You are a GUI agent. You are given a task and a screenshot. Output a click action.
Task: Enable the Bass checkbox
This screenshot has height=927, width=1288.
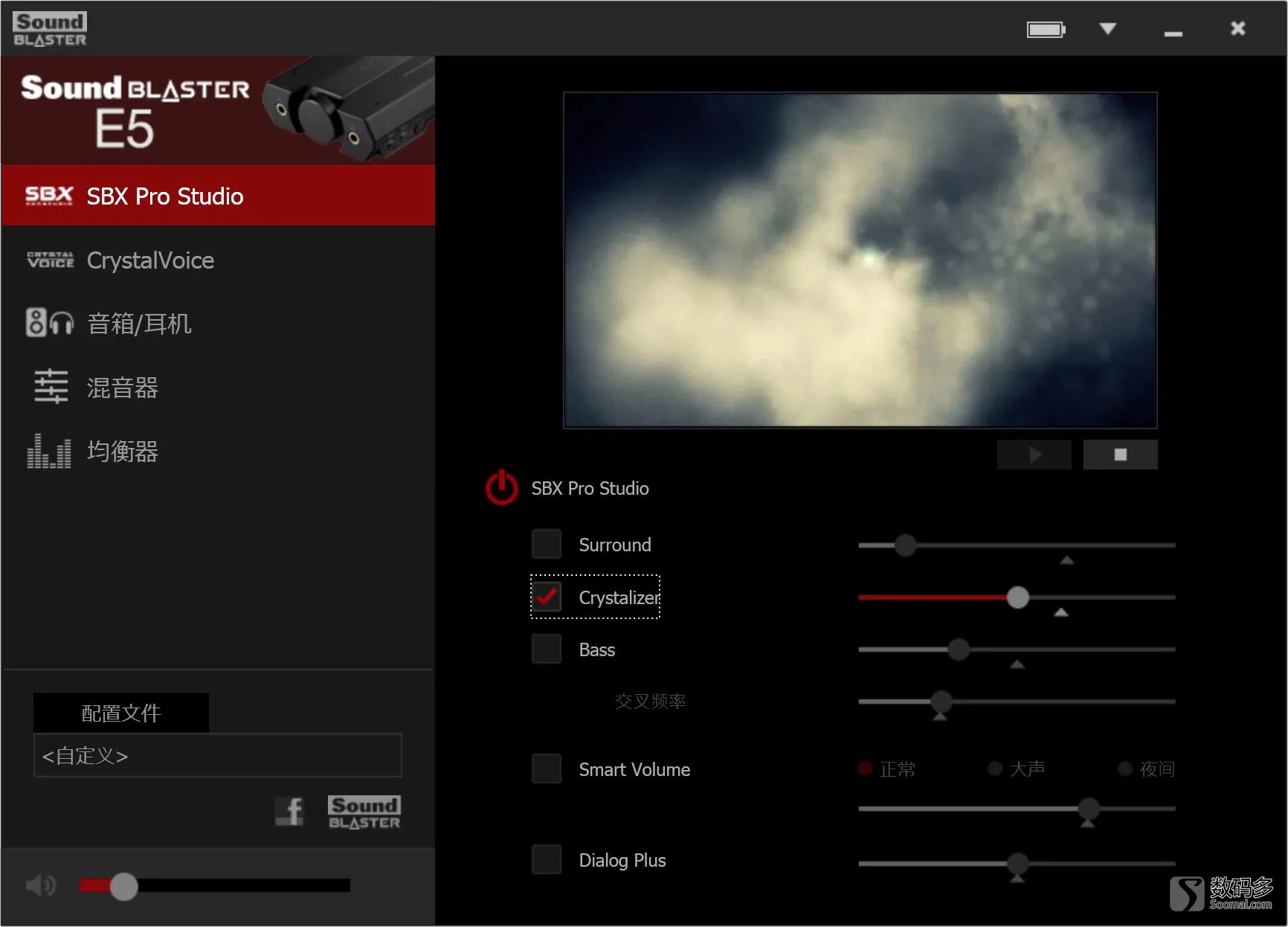point(547,649)
